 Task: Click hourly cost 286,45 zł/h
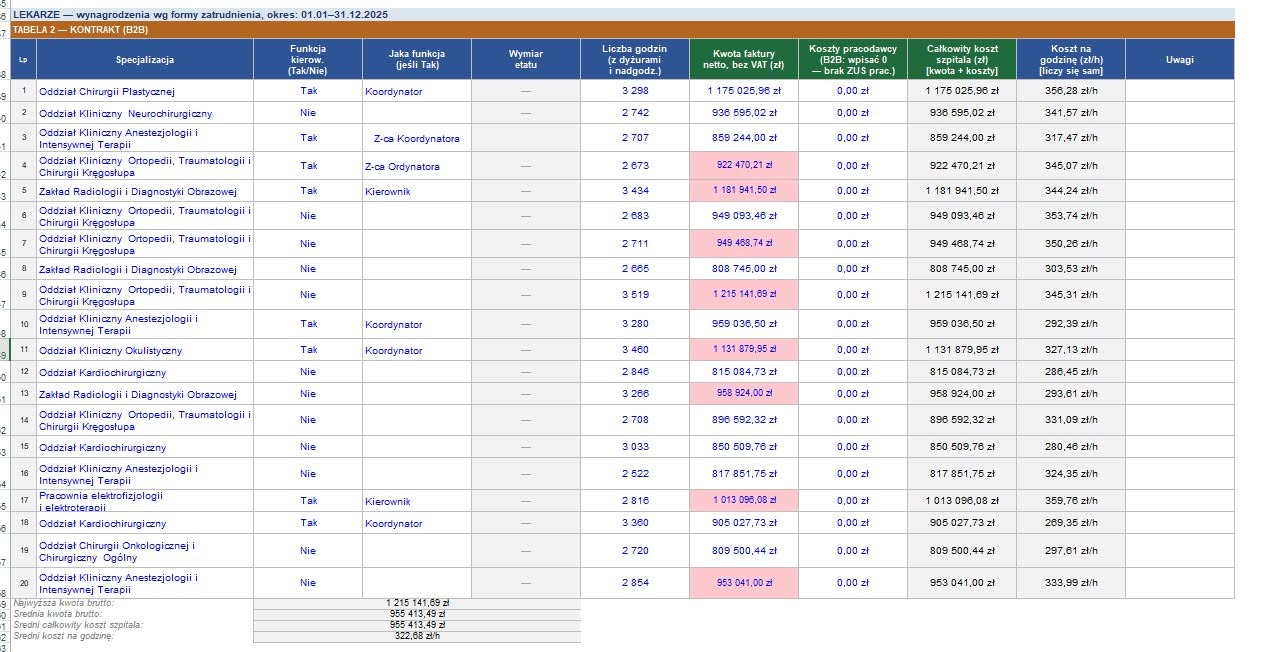coord(1071,372)
